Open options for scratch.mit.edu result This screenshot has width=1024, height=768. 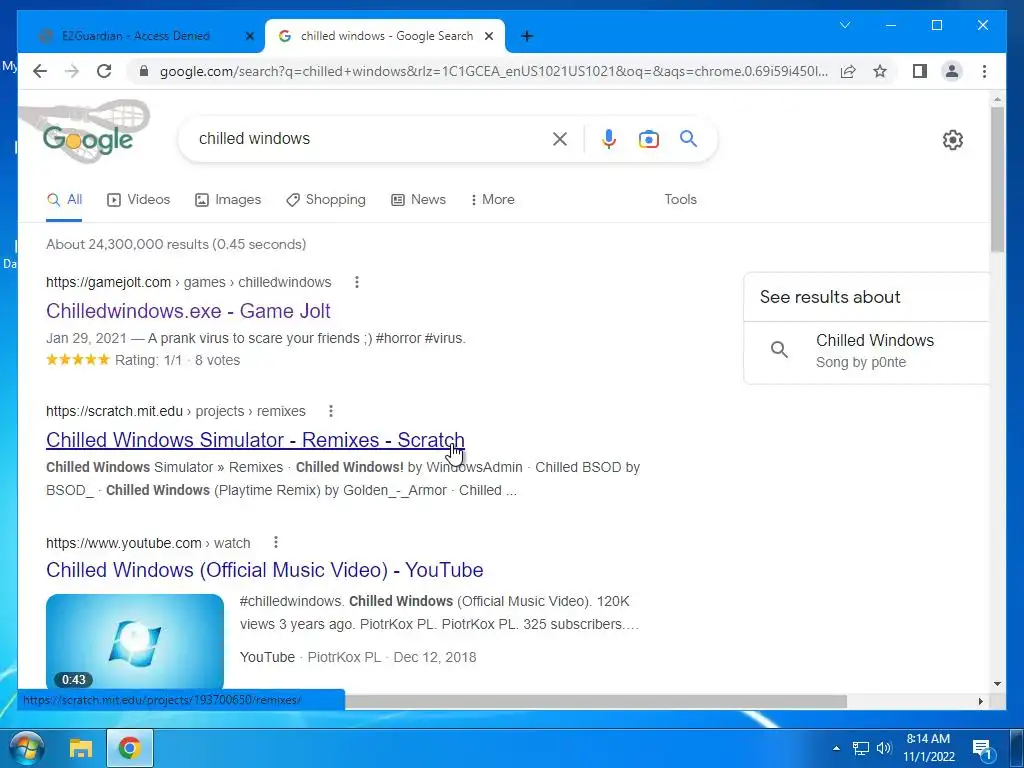(331, 411)
